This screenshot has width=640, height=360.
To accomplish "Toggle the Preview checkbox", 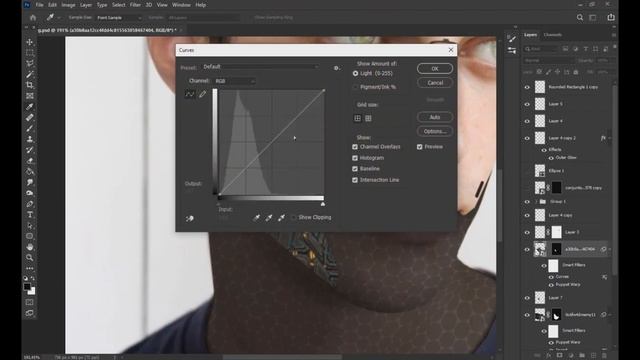I will pyautogui.click(x=420, y=147).
